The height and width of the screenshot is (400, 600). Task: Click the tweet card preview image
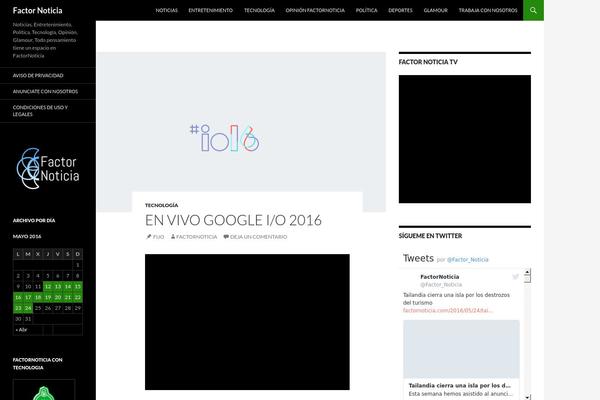click(x=461, y=349)
